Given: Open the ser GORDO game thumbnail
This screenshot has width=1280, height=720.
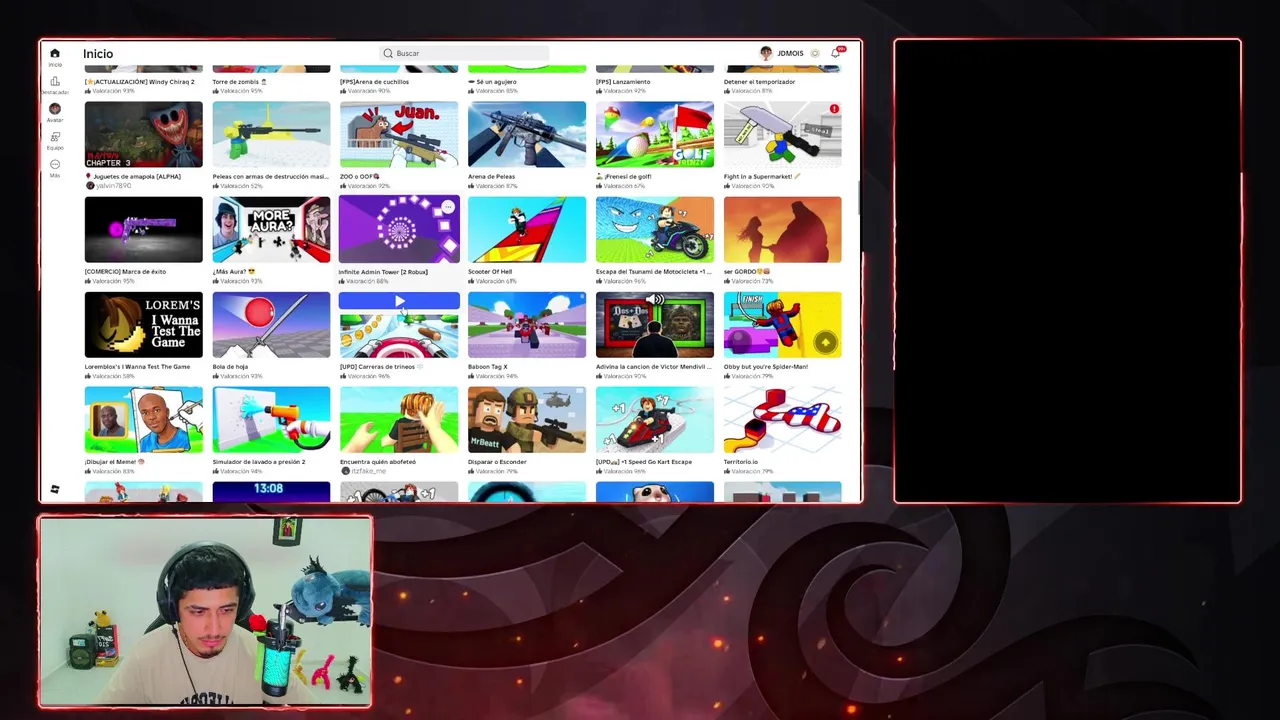Looking at the screenshot, I should [782, 229].
